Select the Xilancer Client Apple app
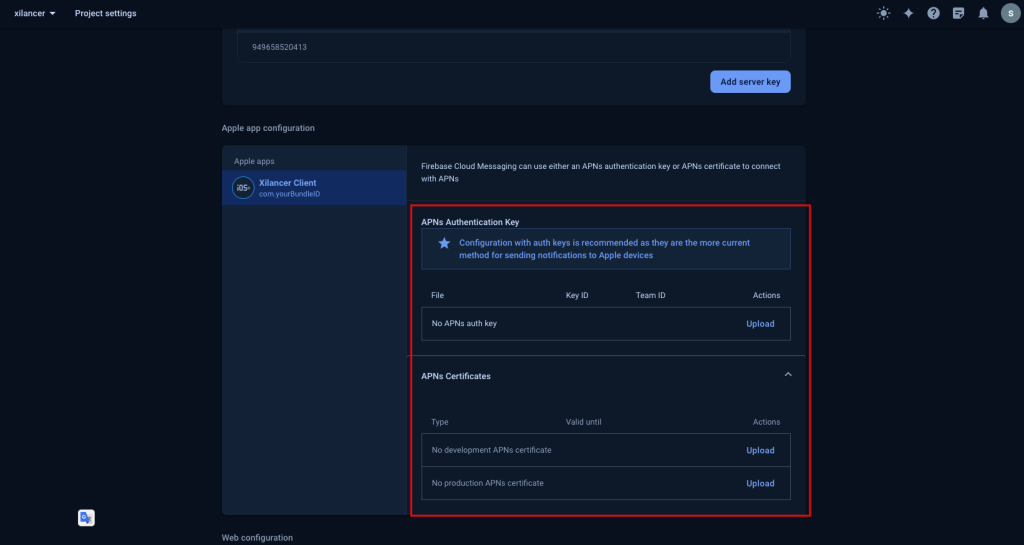This screenshot has height=545, width=1024. click(x=314, y=188)
